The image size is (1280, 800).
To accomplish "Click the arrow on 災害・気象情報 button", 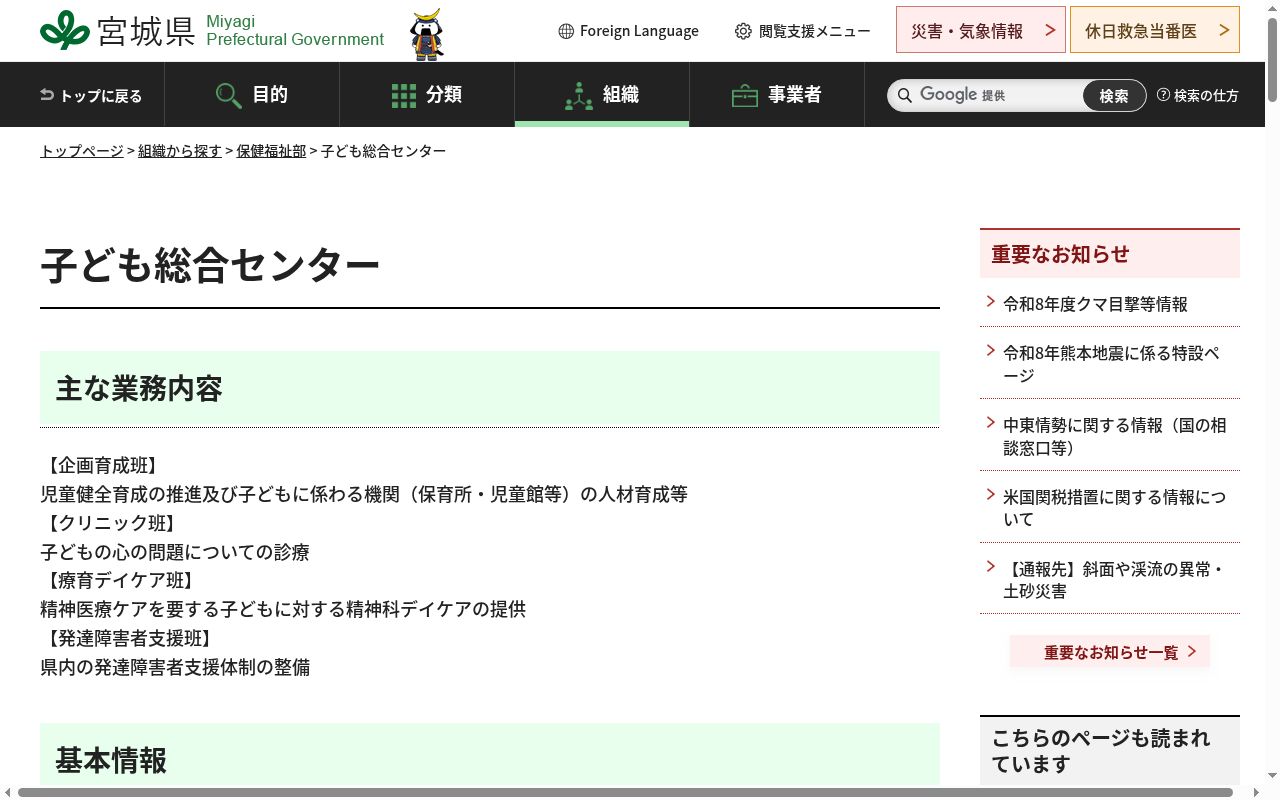I will coord(1050,30).
